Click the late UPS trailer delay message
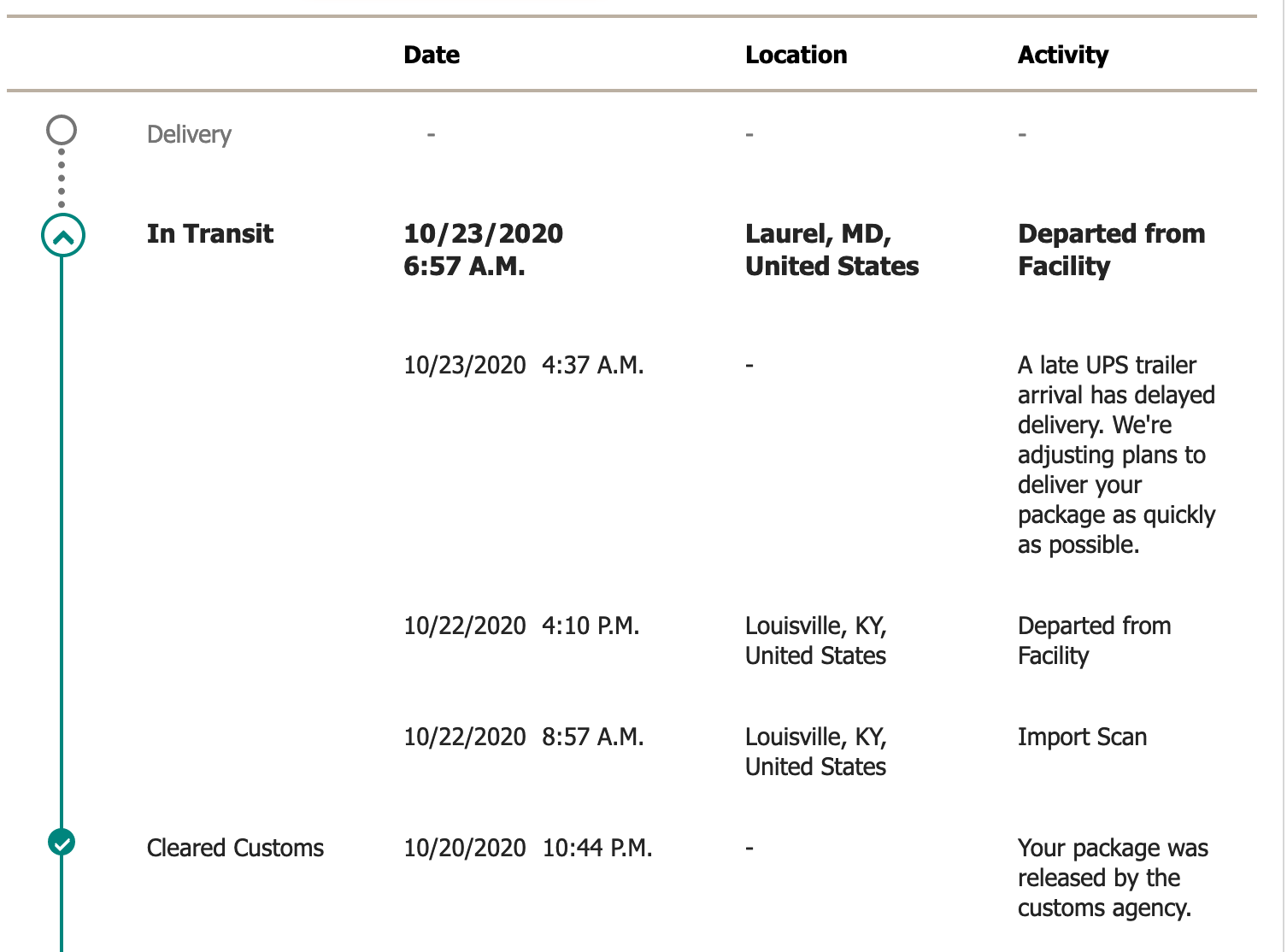Screen dimensions: 1287x952 point(1115,455)
